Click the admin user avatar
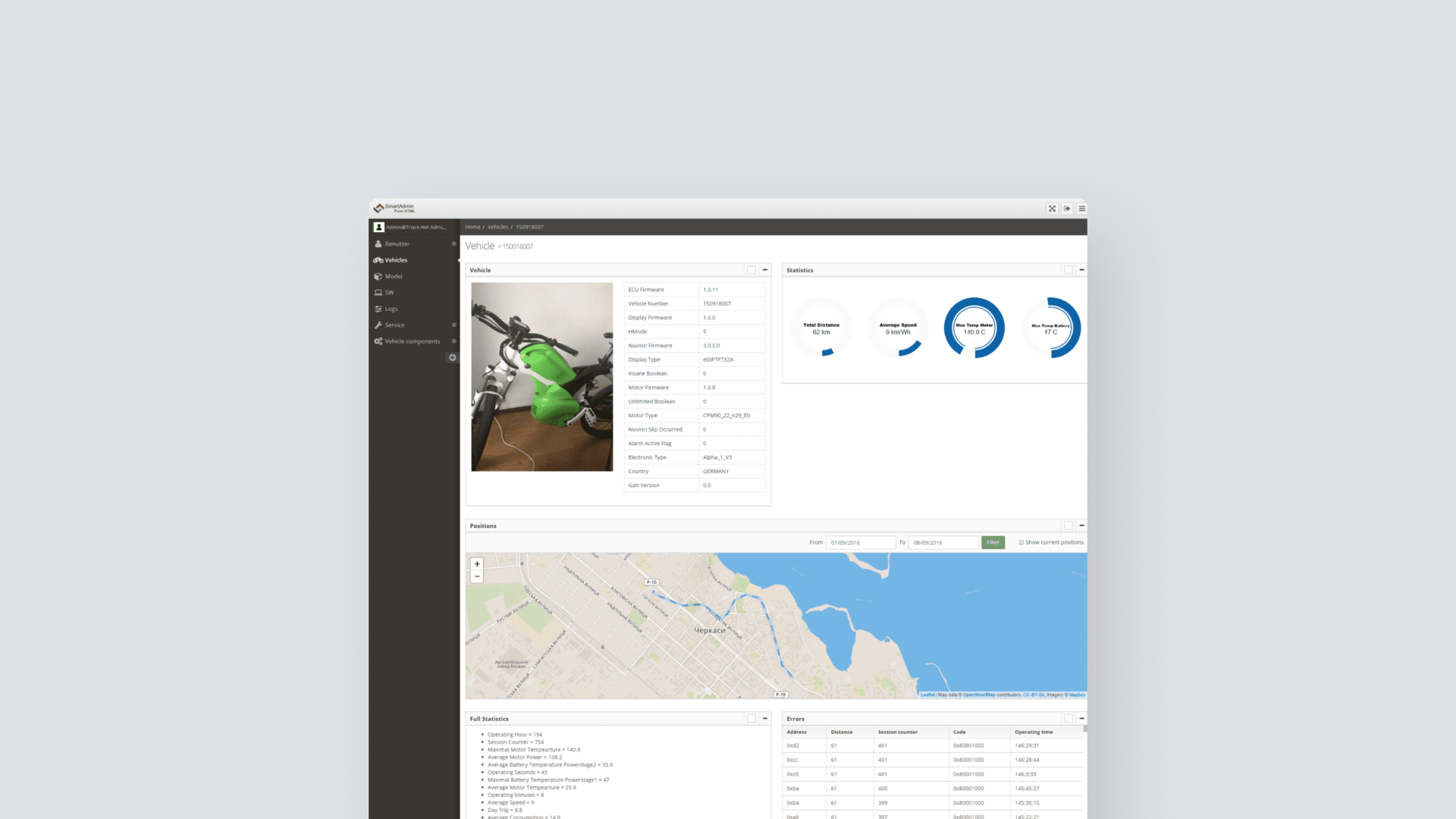The width and height of the screenshot is (1456, 819). click(379, 227)
